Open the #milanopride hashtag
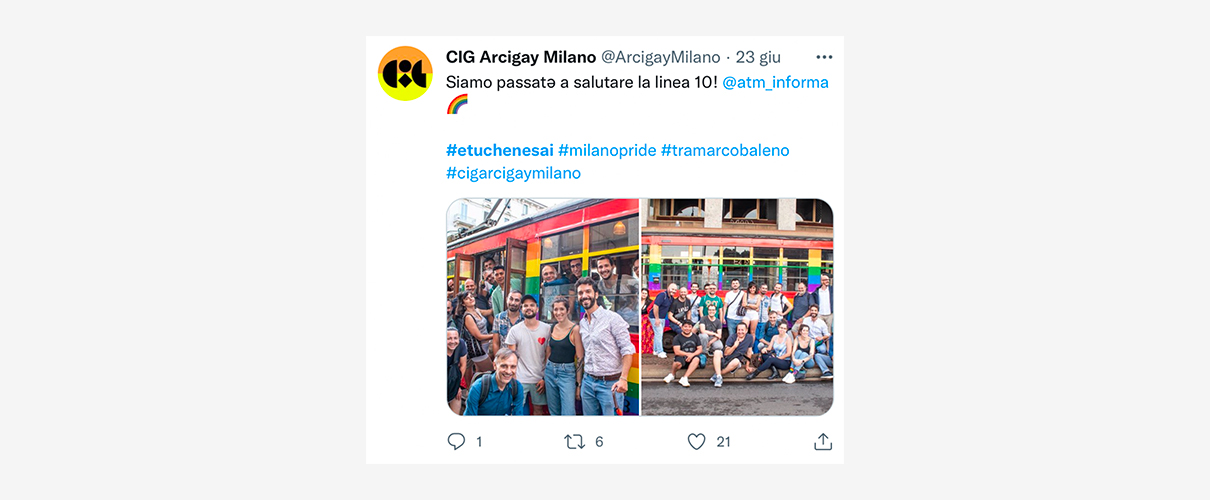The width and height of the screenshot is (1210, 500). [607, 150]
